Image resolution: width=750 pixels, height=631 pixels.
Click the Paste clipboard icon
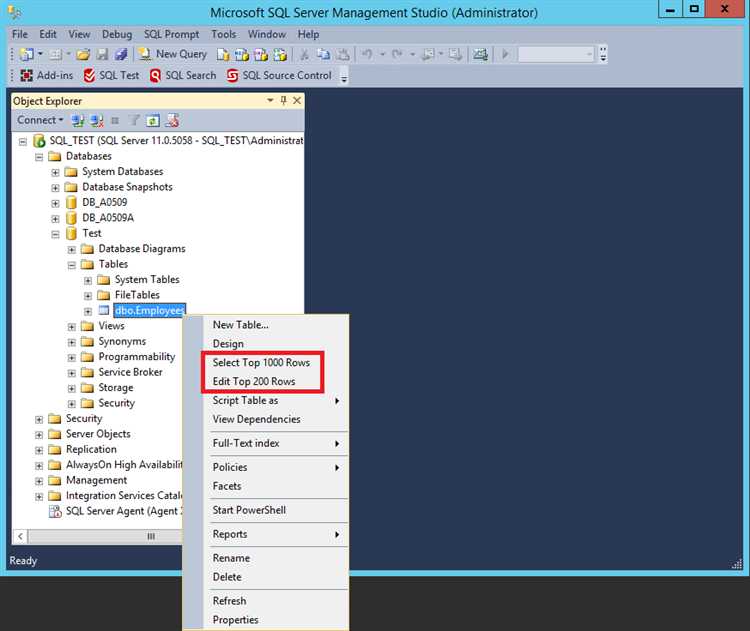click(343, 55)
